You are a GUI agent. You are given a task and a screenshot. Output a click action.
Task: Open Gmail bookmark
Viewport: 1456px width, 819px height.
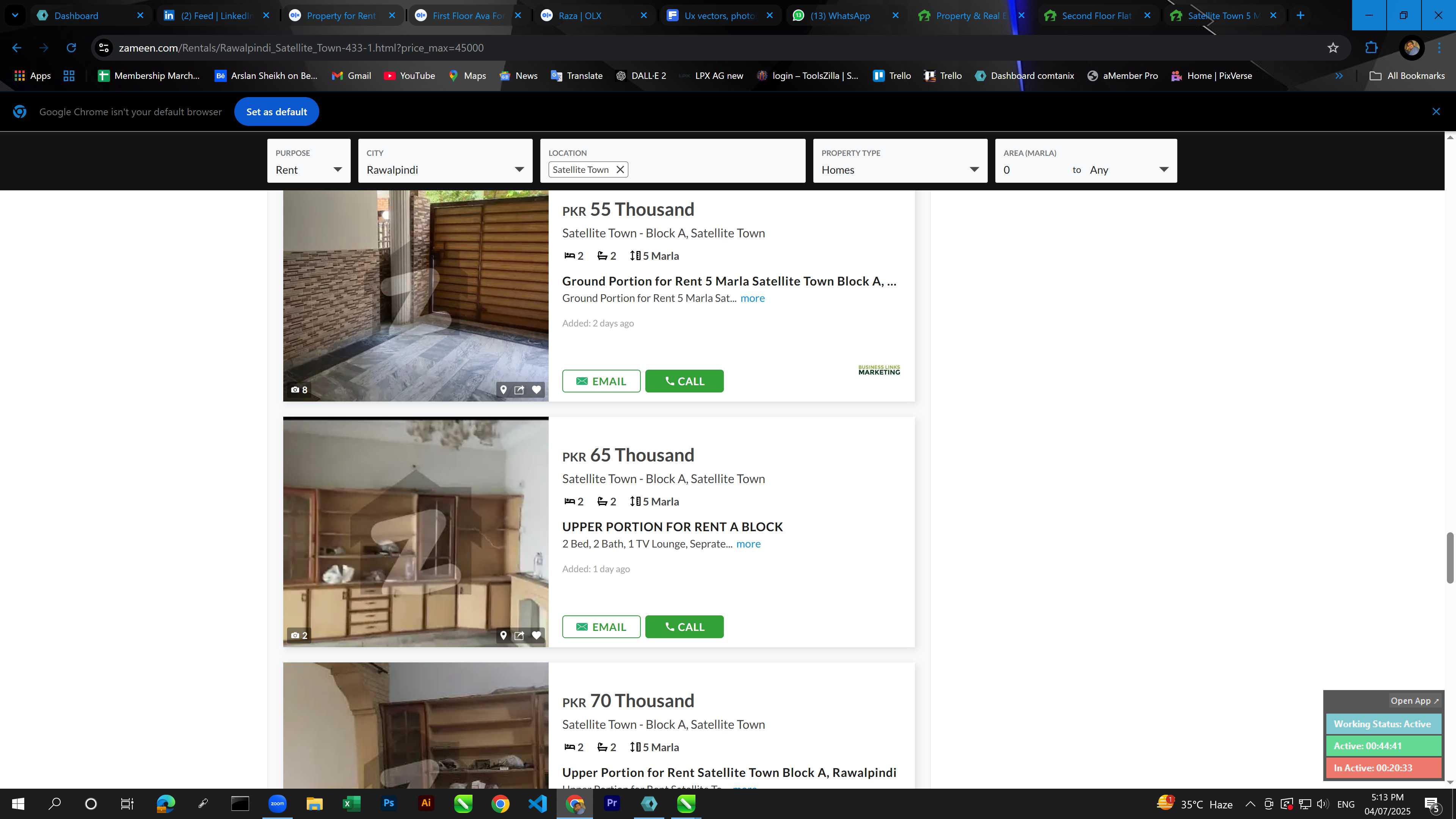click(351, 76)
